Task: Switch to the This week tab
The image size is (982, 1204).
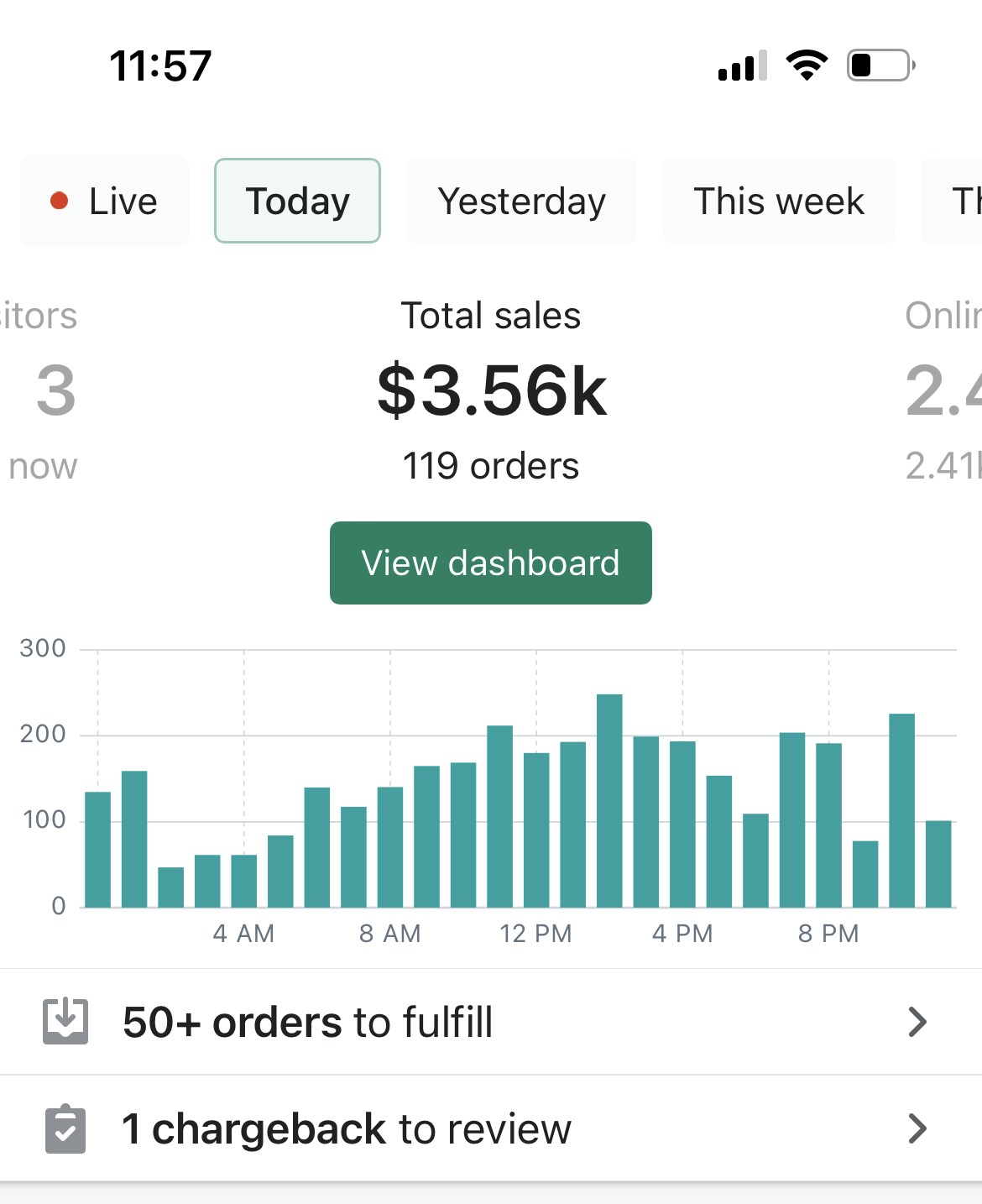Action: tap(778, 202)
